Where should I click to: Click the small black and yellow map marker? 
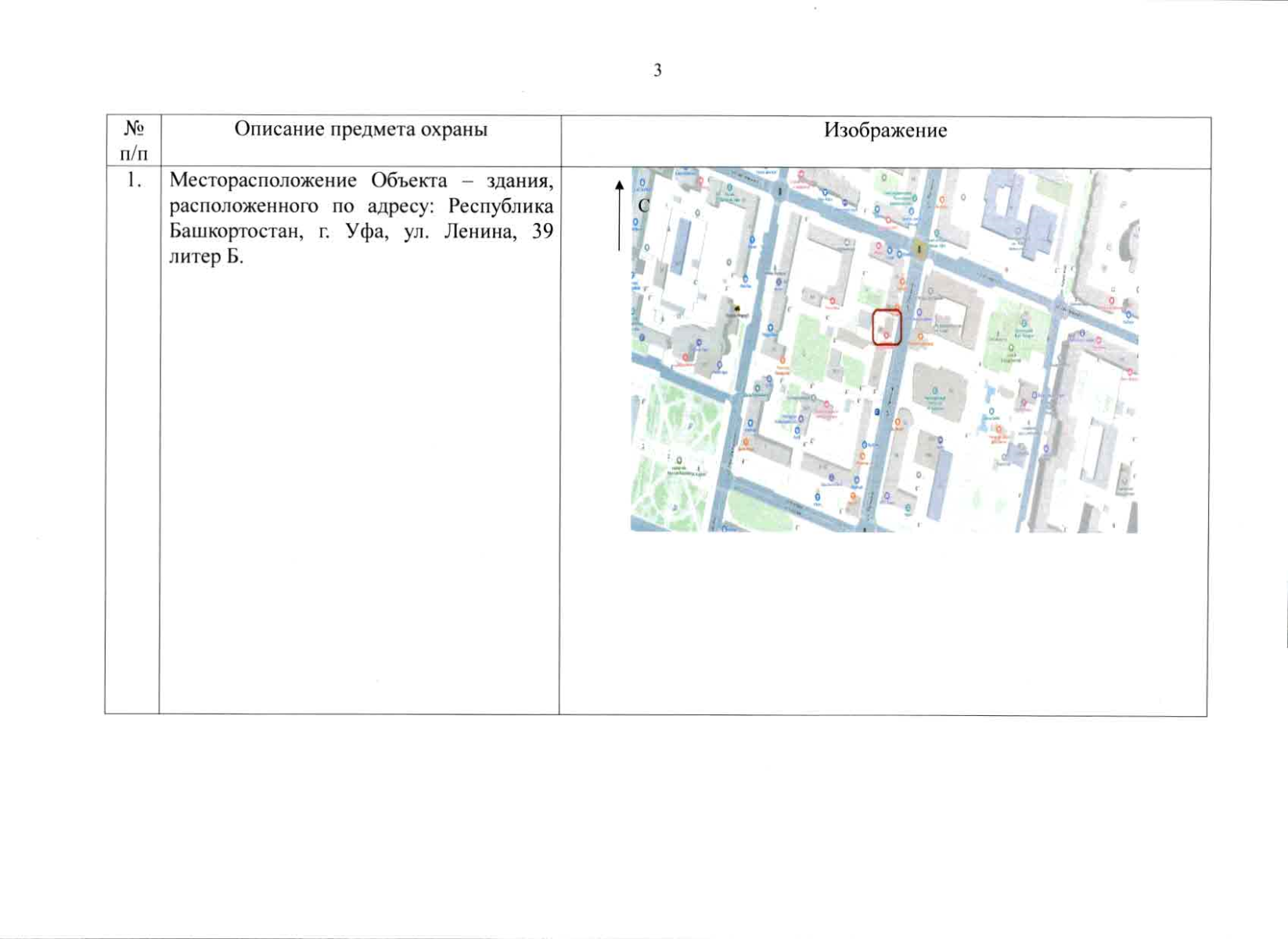coord(737,309)
